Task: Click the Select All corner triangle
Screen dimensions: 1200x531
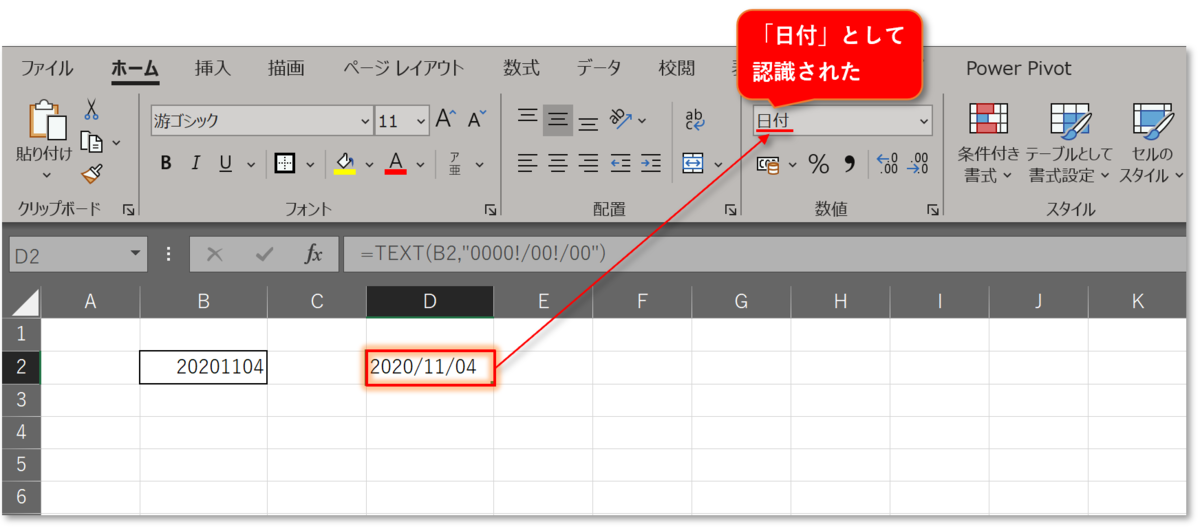Action: coord(27,301)
